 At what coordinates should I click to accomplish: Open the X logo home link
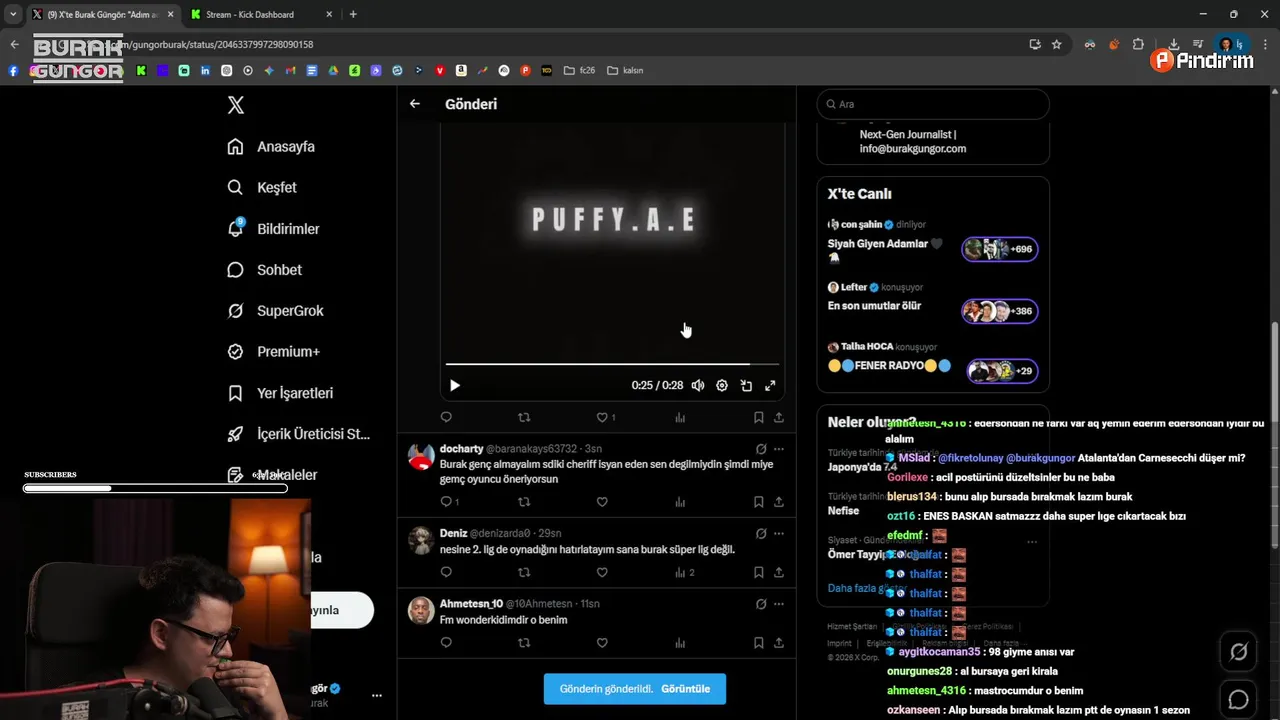pyautogui.click(x=236, y=105)
